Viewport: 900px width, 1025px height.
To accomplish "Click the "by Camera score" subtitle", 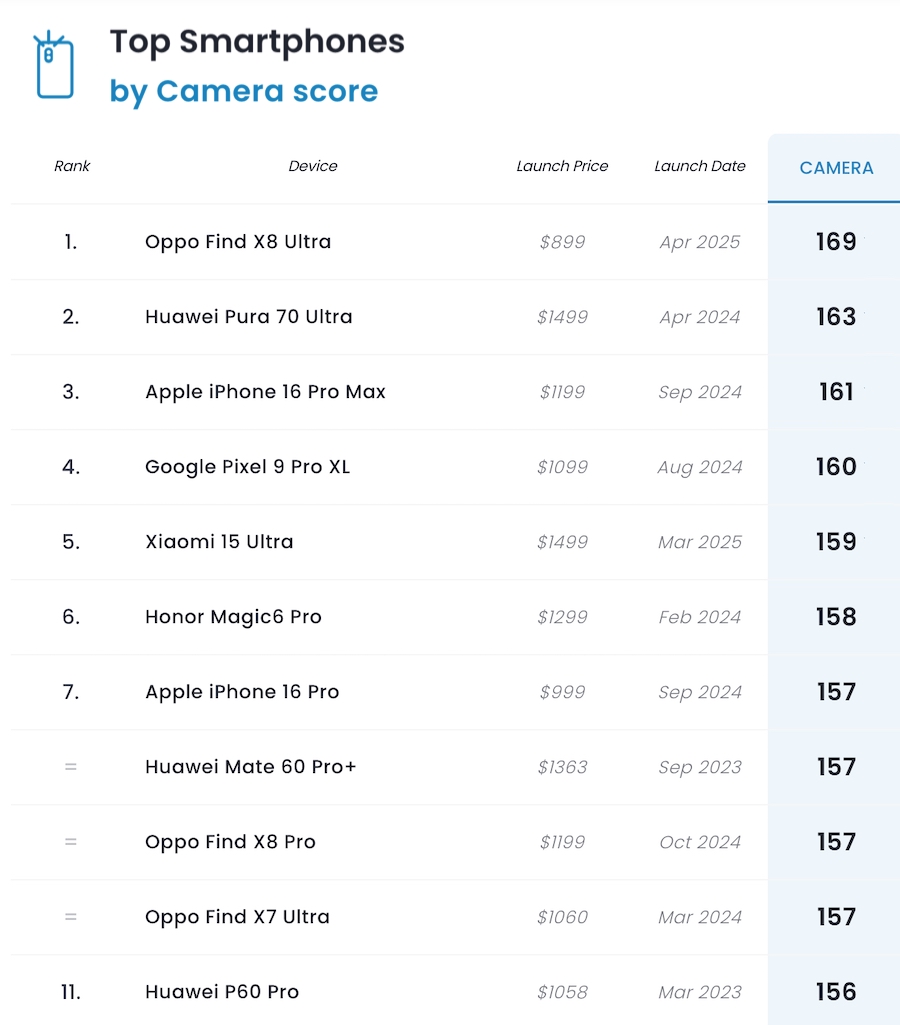I will point(244,91).
